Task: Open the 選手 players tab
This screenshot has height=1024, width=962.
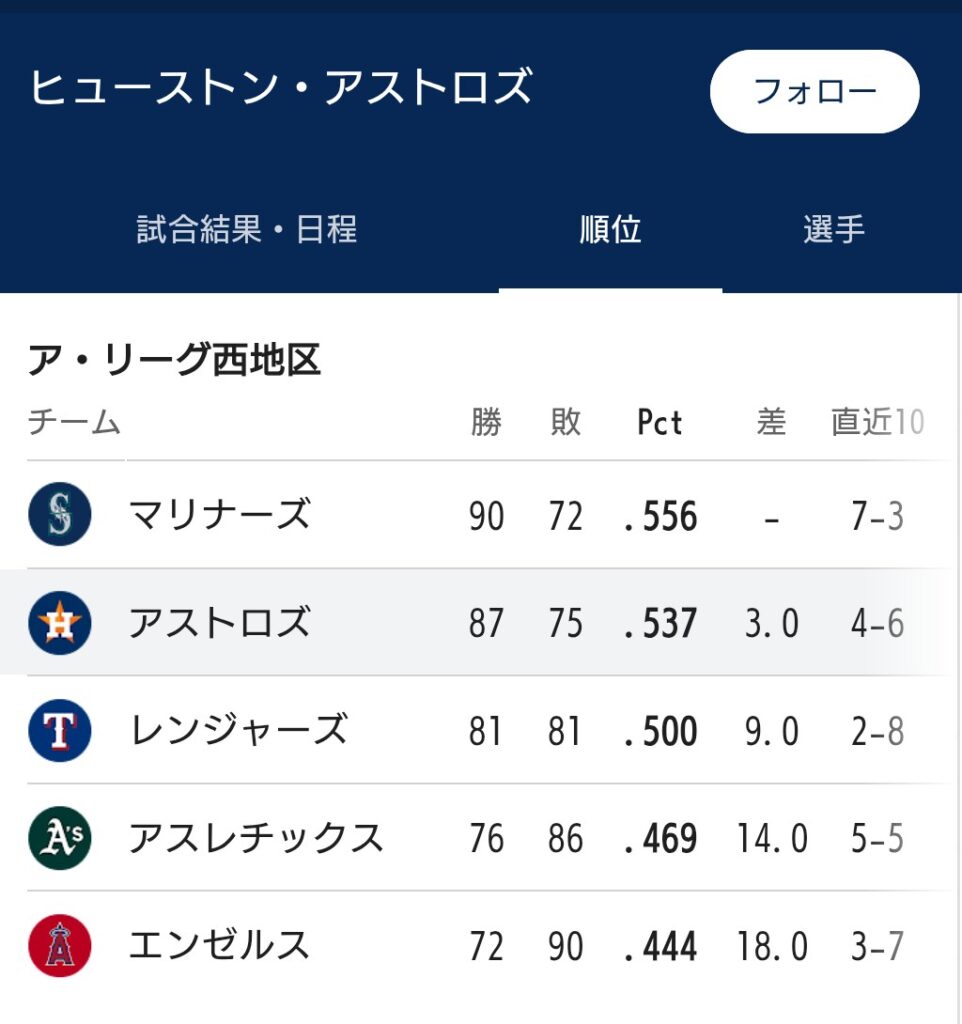Action: (x=833, y=230)
